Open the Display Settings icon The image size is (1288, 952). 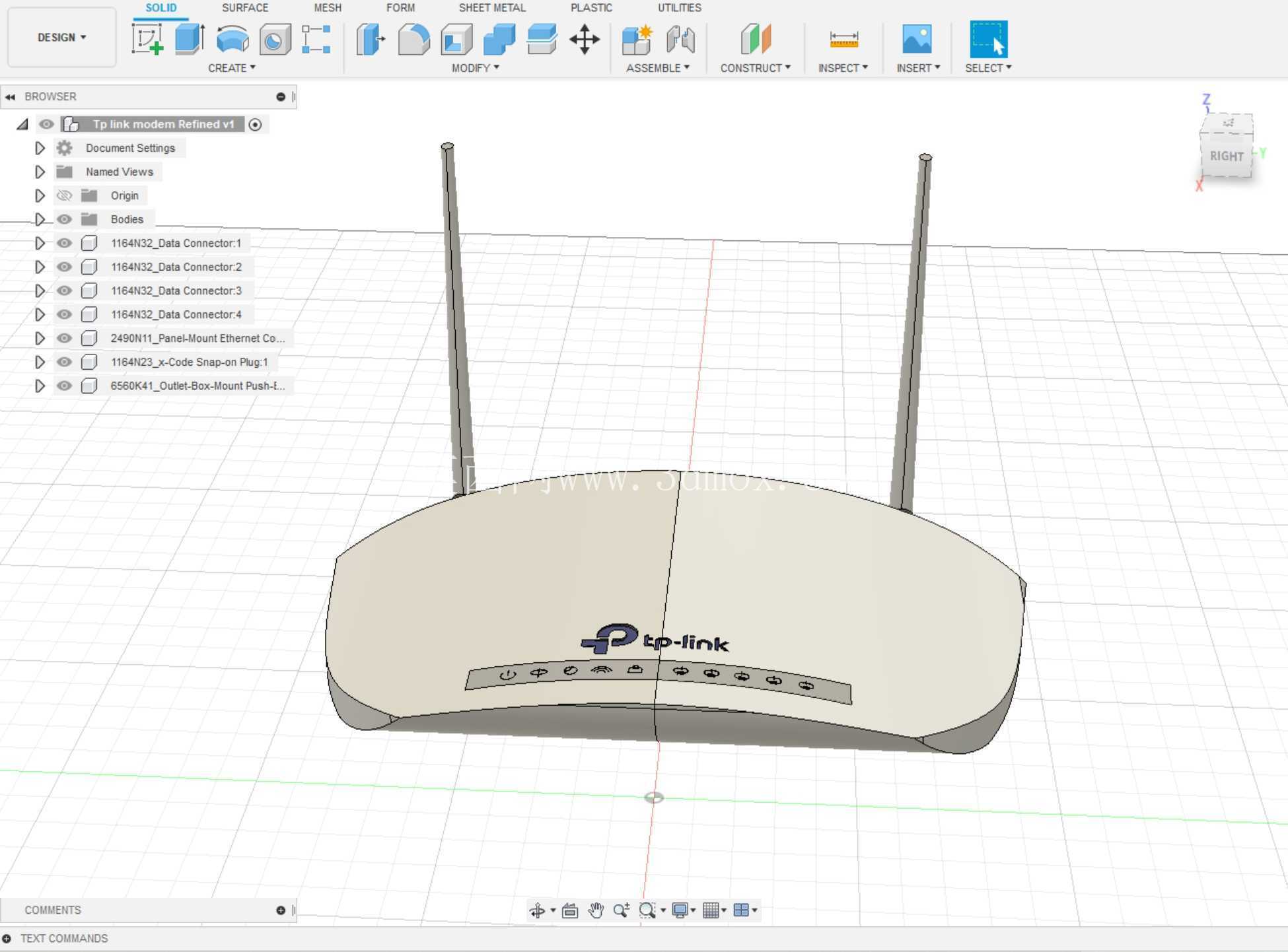680,911
